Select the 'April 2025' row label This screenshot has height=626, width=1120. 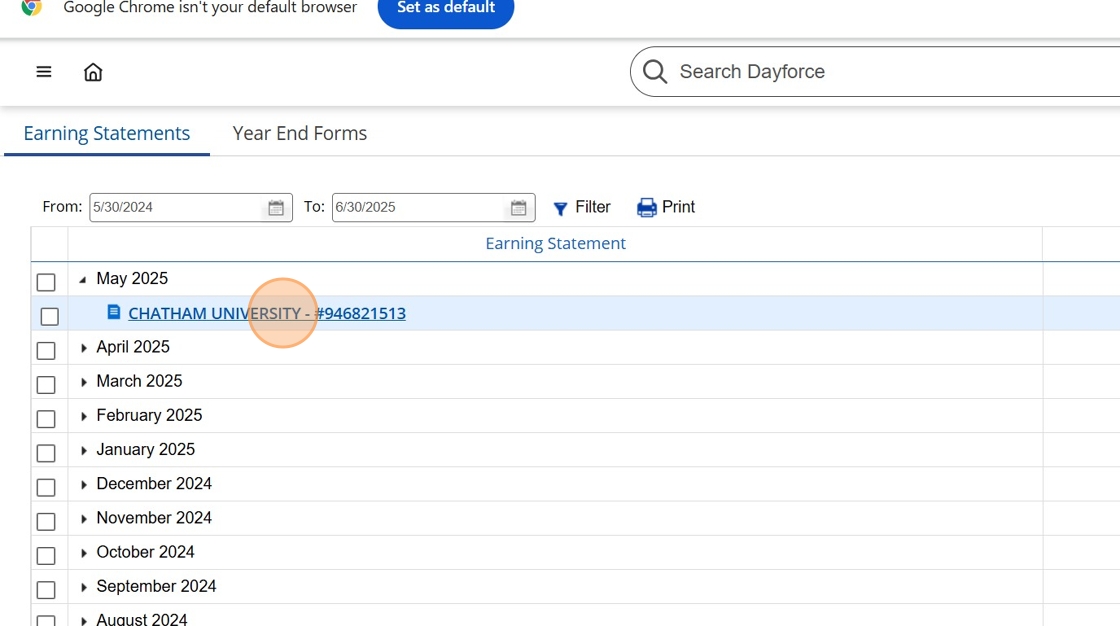coord(133,347)
